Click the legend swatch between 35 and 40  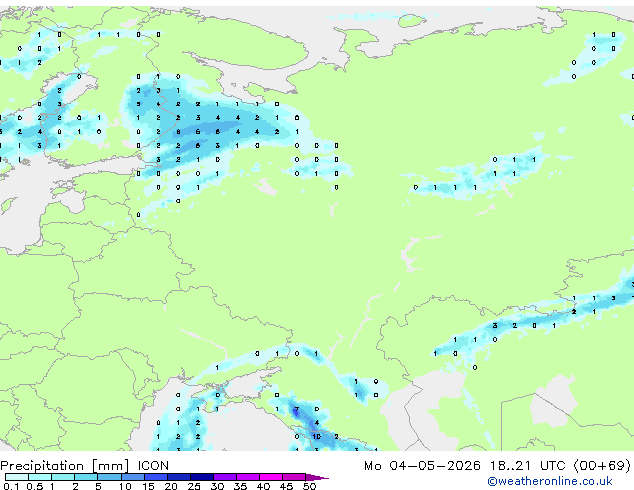click(x=247, y=477)
